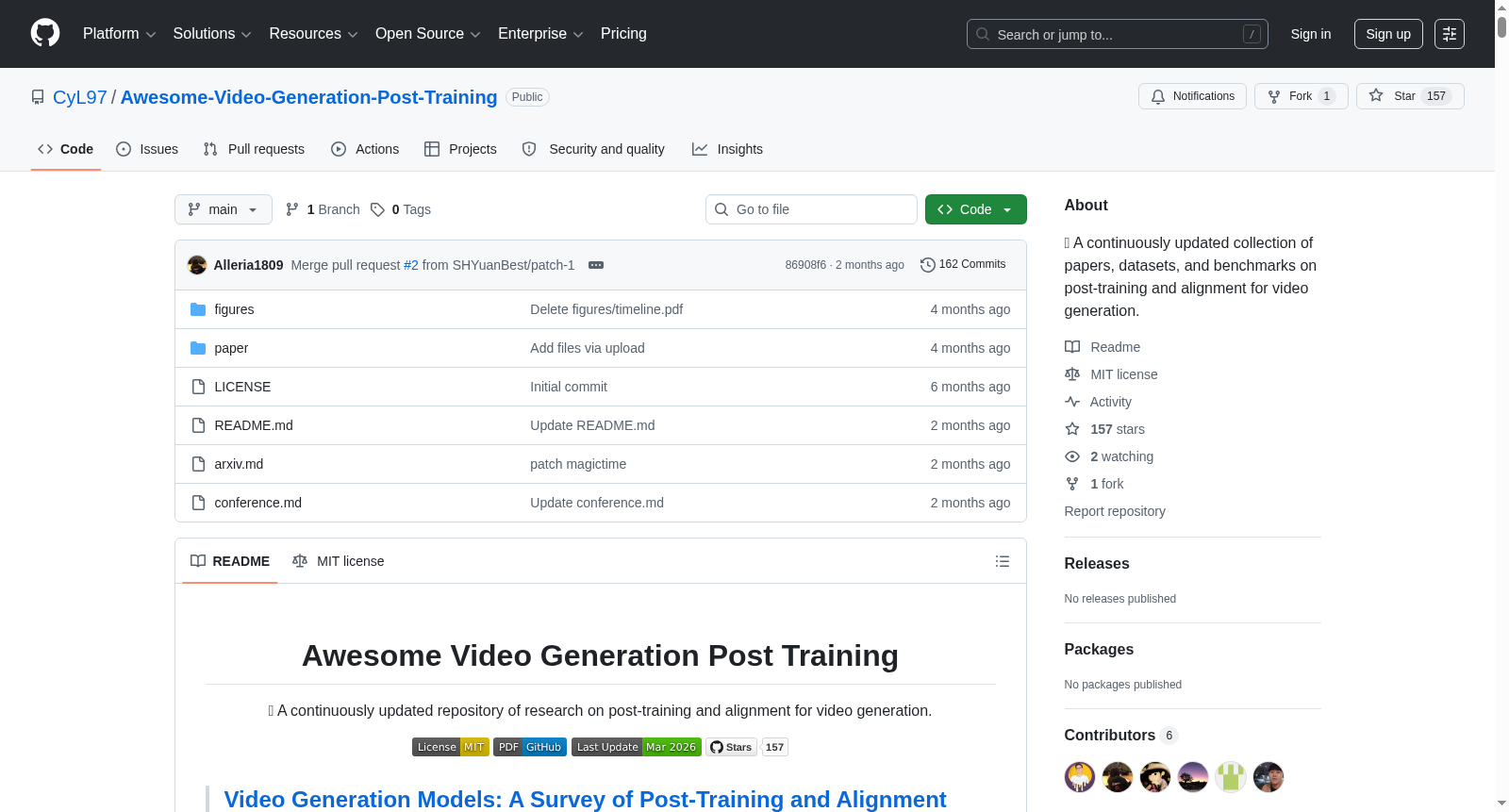Image resolution: width=1509 pixels, height=812 pixels.
Task: Focus the Search or jump to field
Action: [1118, 34]
